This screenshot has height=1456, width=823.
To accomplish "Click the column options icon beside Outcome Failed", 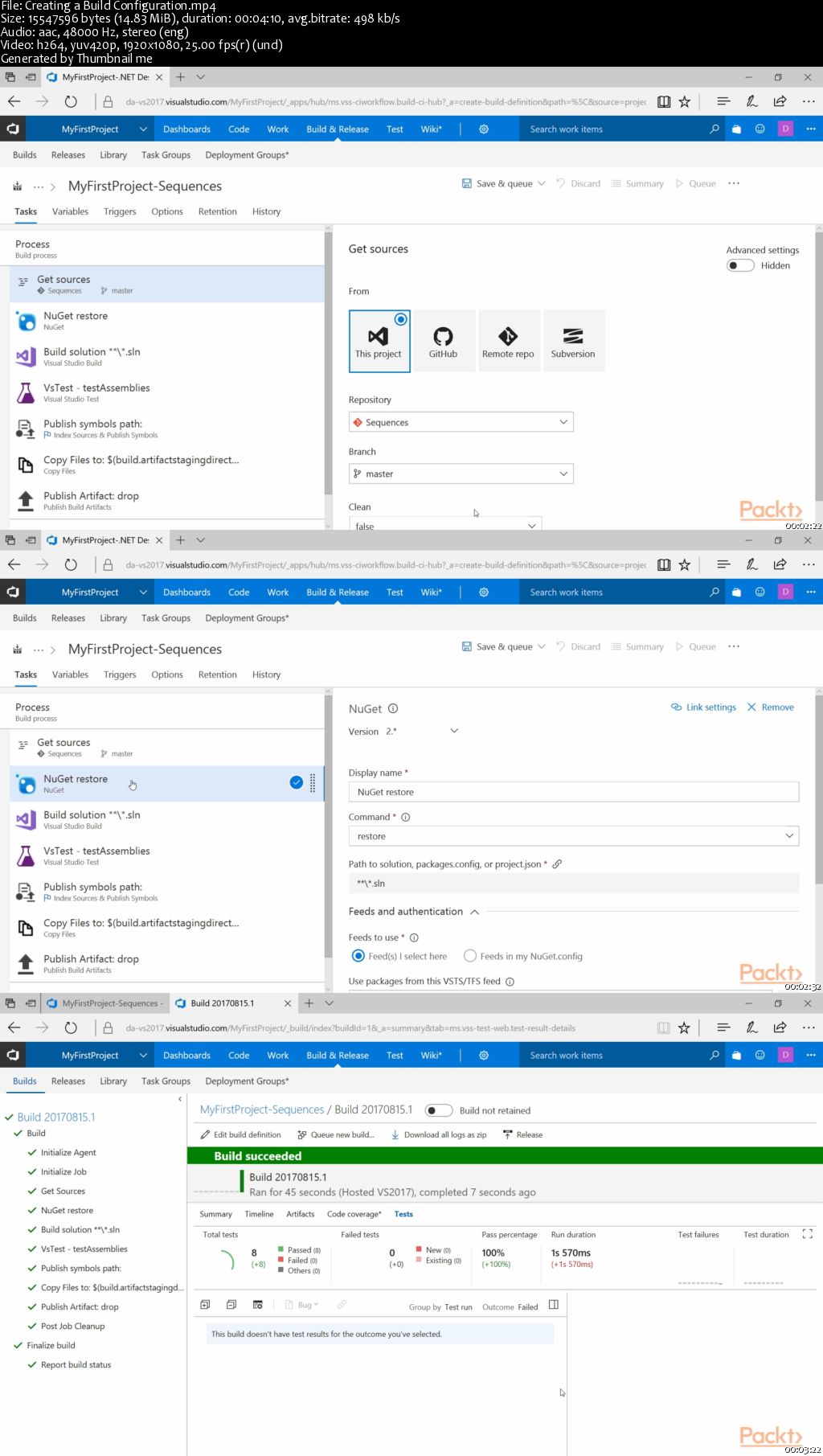I will (x=553, y=1305).
